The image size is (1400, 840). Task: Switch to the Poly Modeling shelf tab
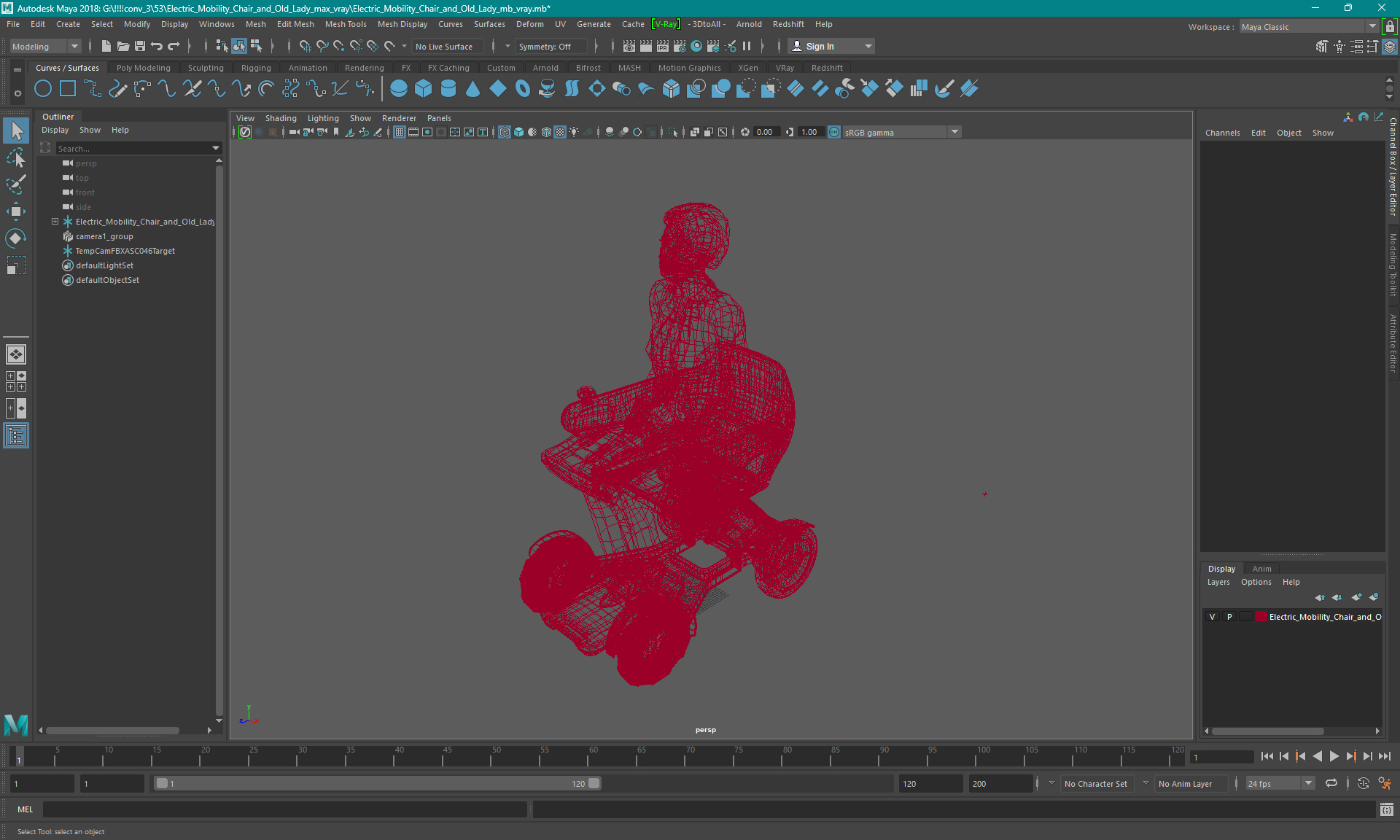click(x=144, y=68)
